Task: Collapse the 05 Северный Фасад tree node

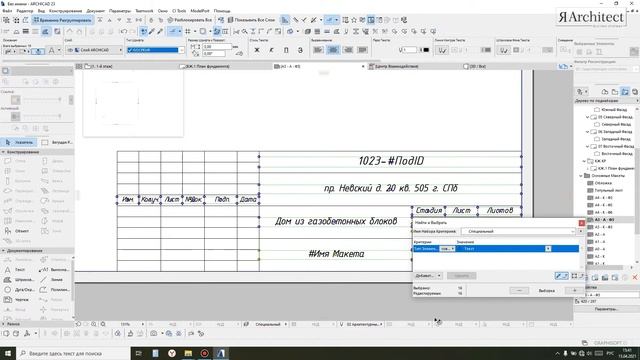Action: [588, 117]
